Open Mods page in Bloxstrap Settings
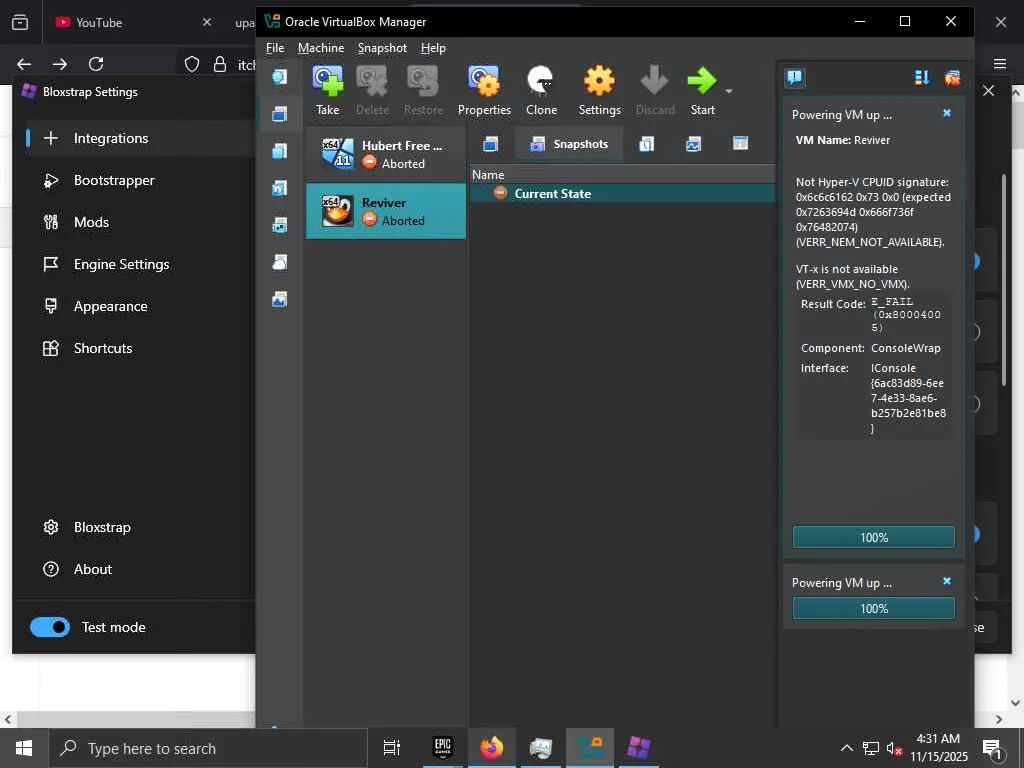Screen dimensions: 1024x768 coord(140,222)
